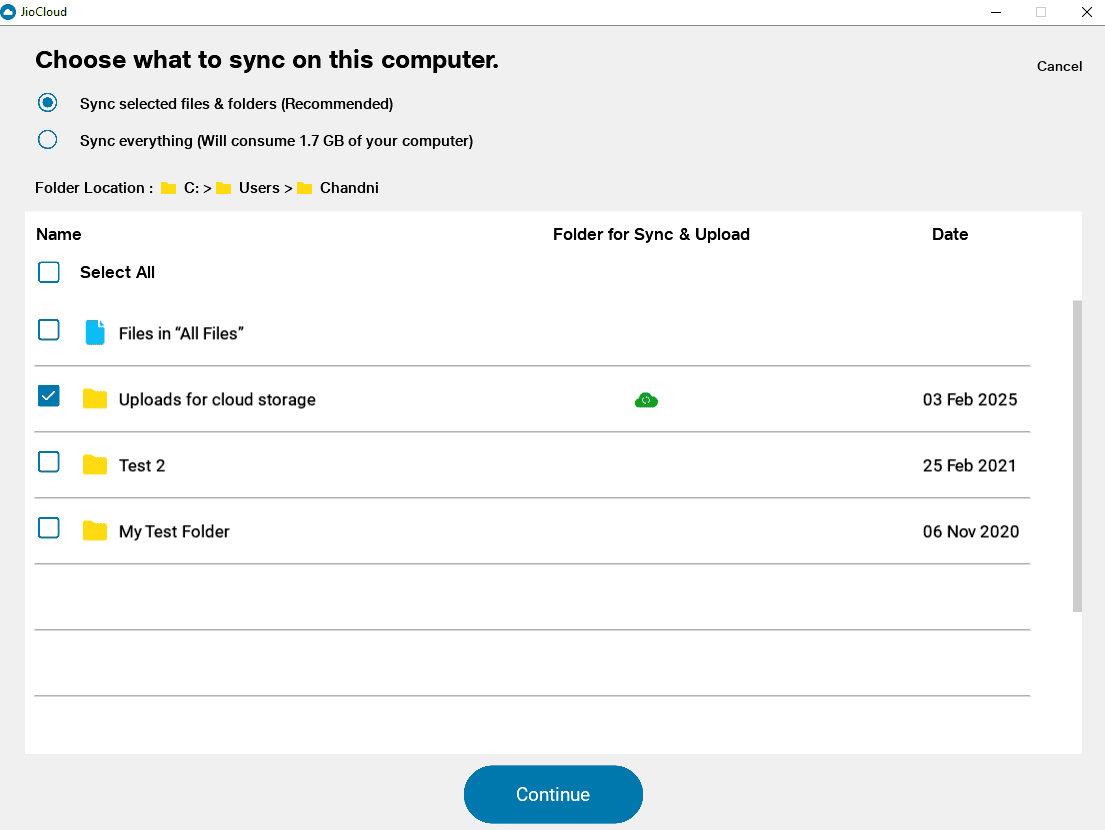The height and width of the screenshot is (830, 1105).
Task: Click the My Test Folder folder icon
Action: pos(95,531)
